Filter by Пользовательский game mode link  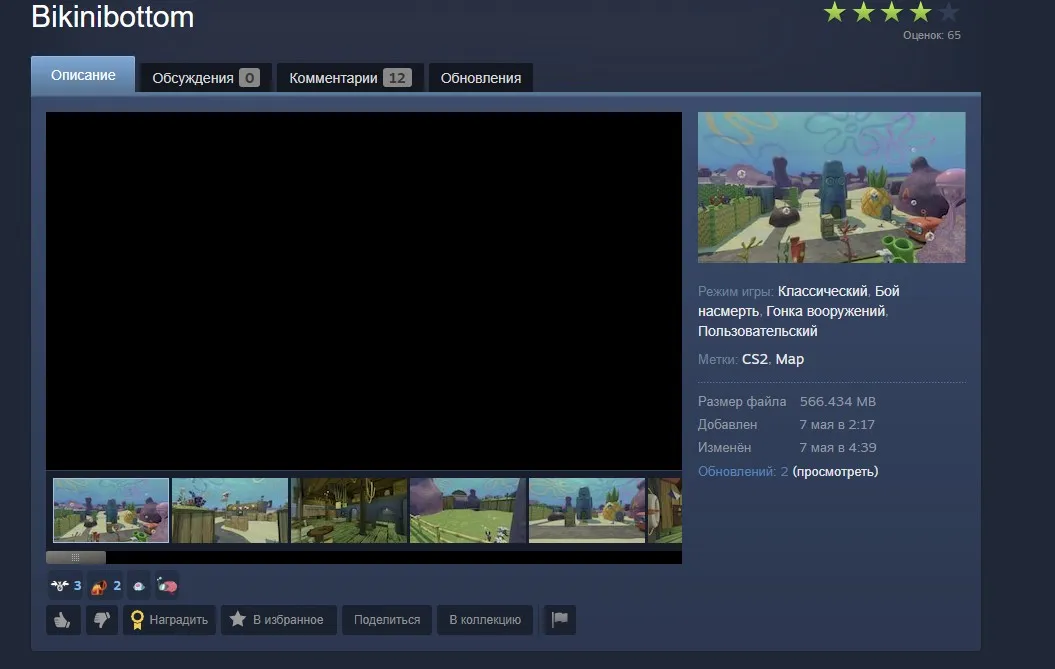tap(758, 331)
